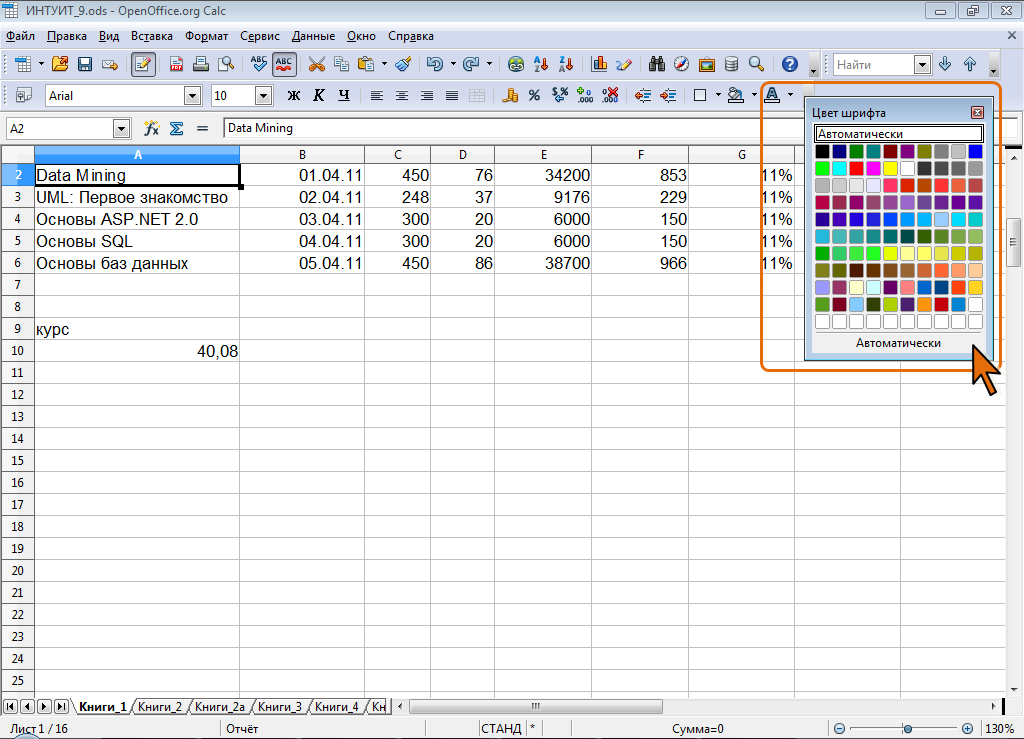Screen dimensions: 1024x739
Task: Find next with the down arrow
Action: [x=944, y=64]
